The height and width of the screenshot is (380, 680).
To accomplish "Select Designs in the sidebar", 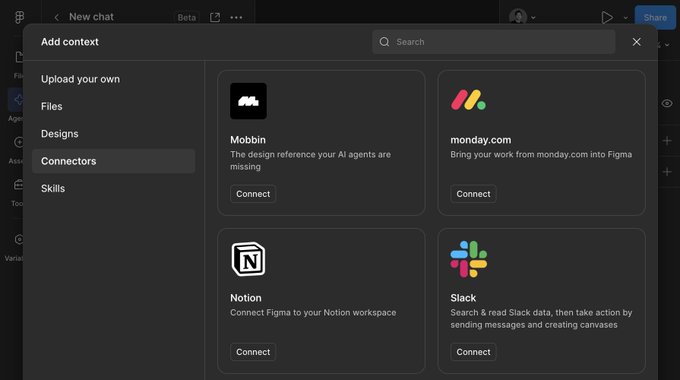I will (113, 134).
